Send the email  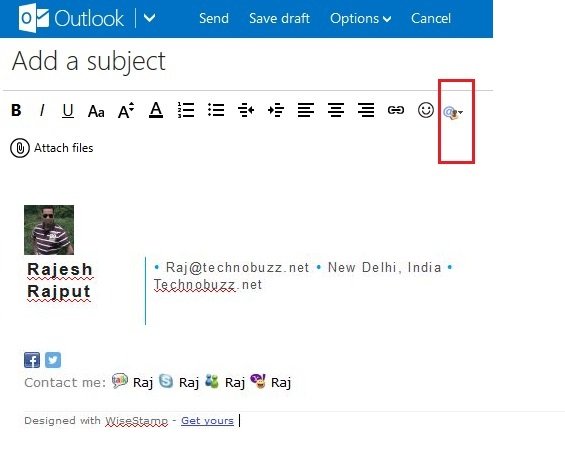214,18
